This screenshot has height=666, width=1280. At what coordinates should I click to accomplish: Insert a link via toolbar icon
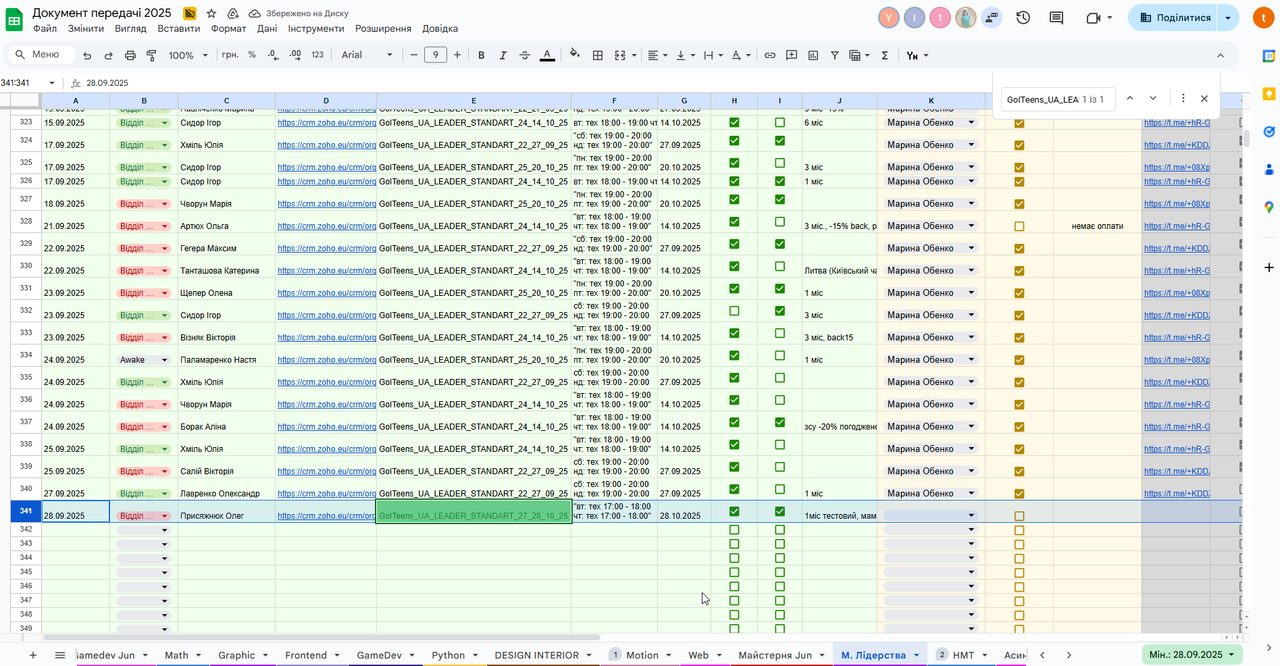pyautogui.click(x=770, y=55)
